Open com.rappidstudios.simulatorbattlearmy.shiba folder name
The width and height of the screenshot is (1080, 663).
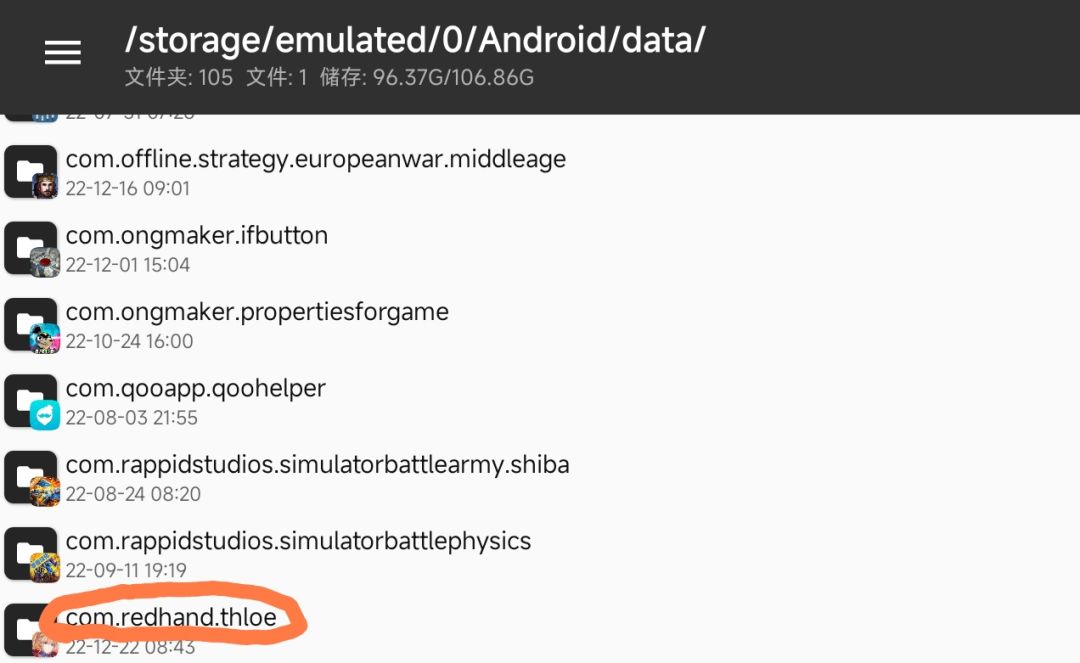(317, 465)
